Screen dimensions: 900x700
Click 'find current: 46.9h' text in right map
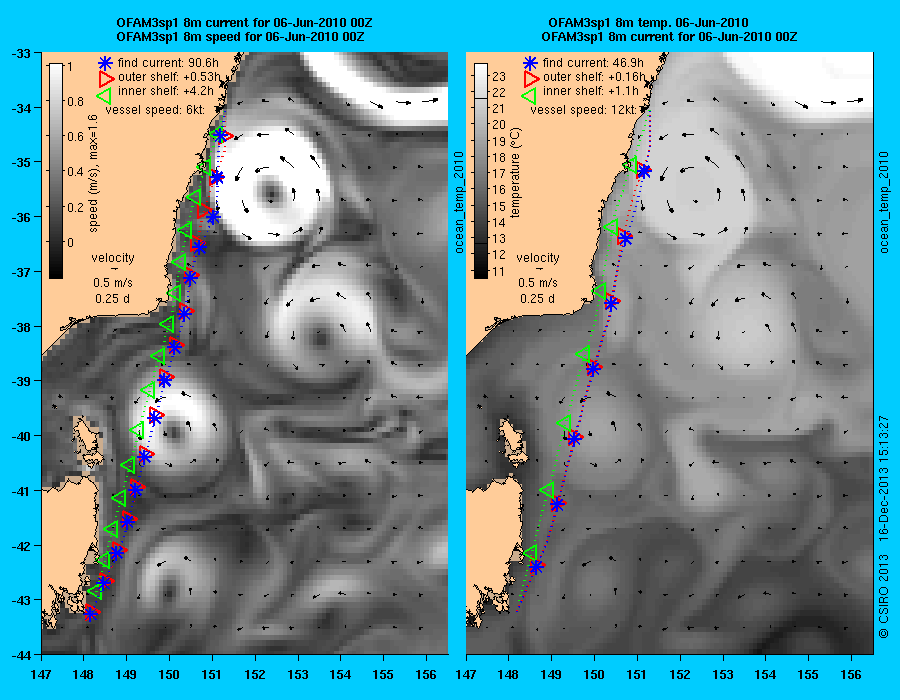(593, 63)
